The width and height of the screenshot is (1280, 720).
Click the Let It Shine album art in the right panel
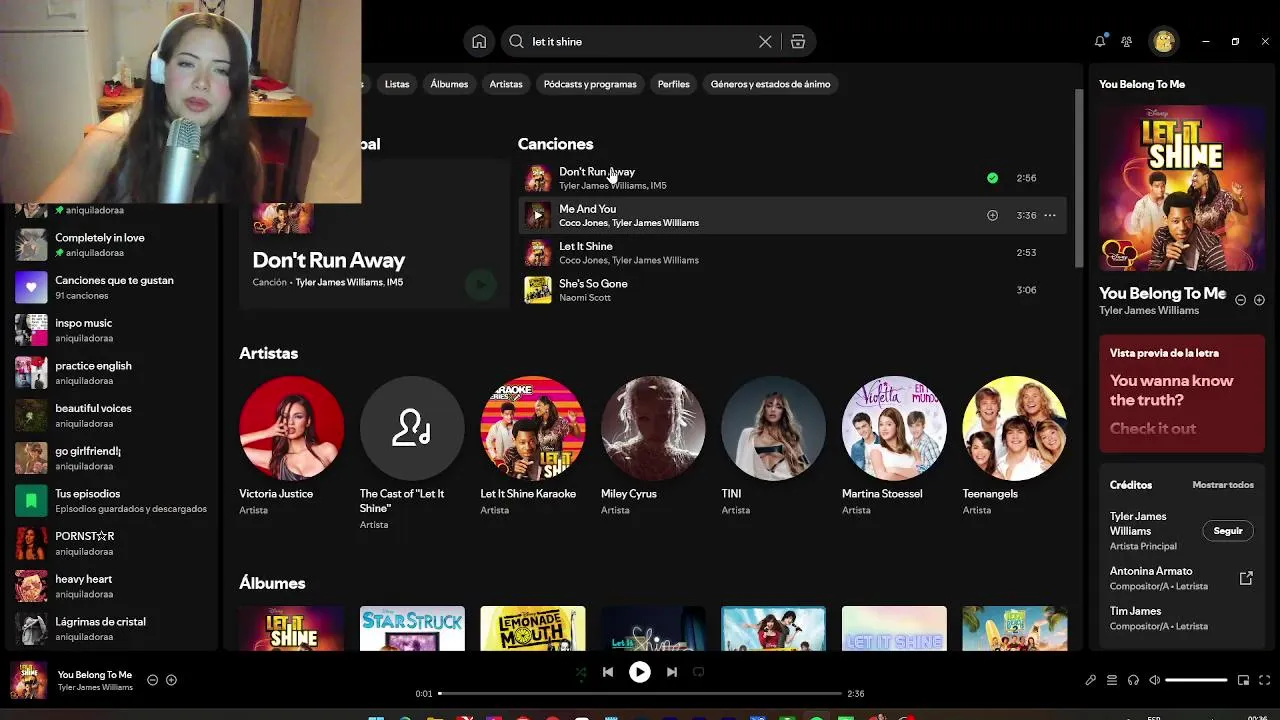tap(1182, 188)
